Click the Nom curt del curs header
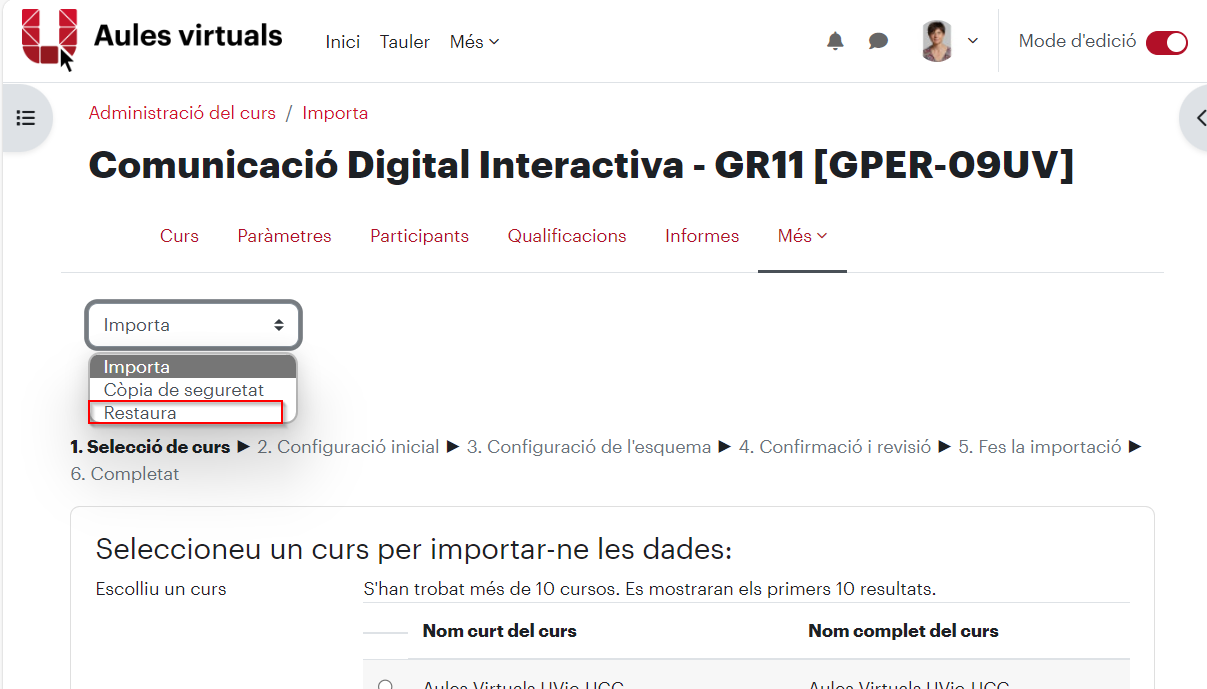This screenshot has width=1207, height=689. click(500, 631)
